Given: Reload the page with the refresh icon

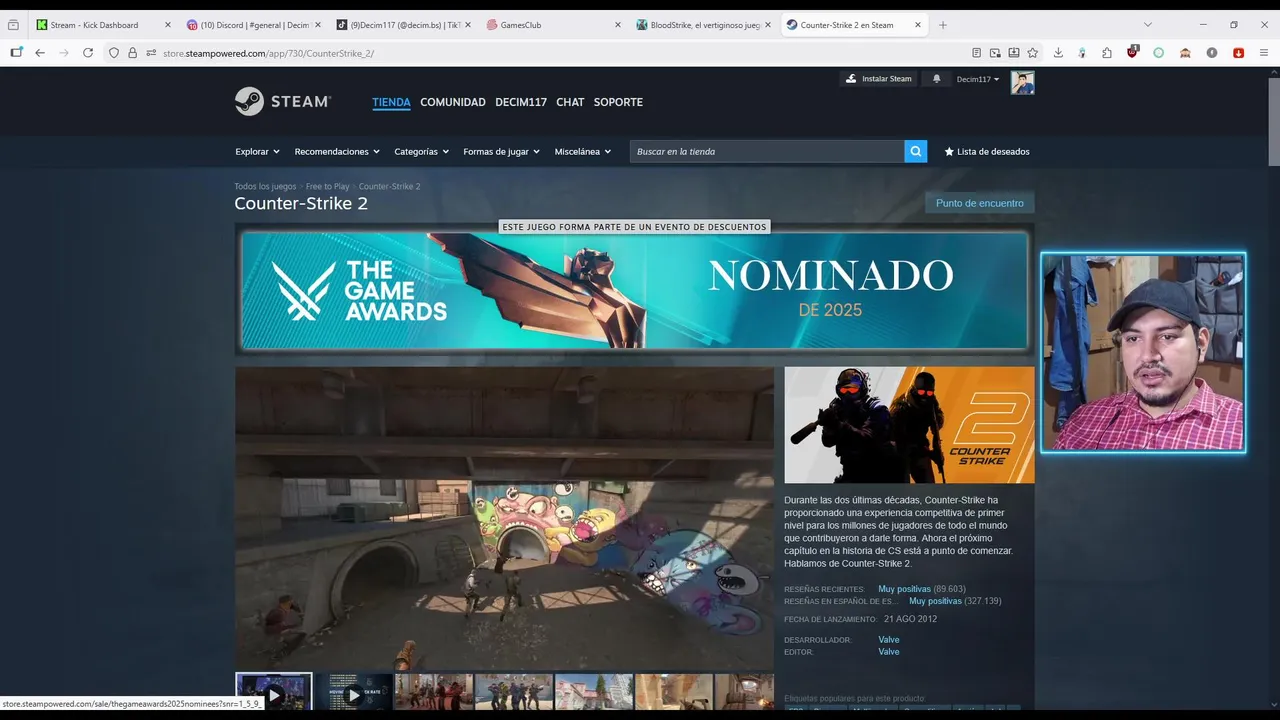Looking at the screenshot, I should click(88, 52).
